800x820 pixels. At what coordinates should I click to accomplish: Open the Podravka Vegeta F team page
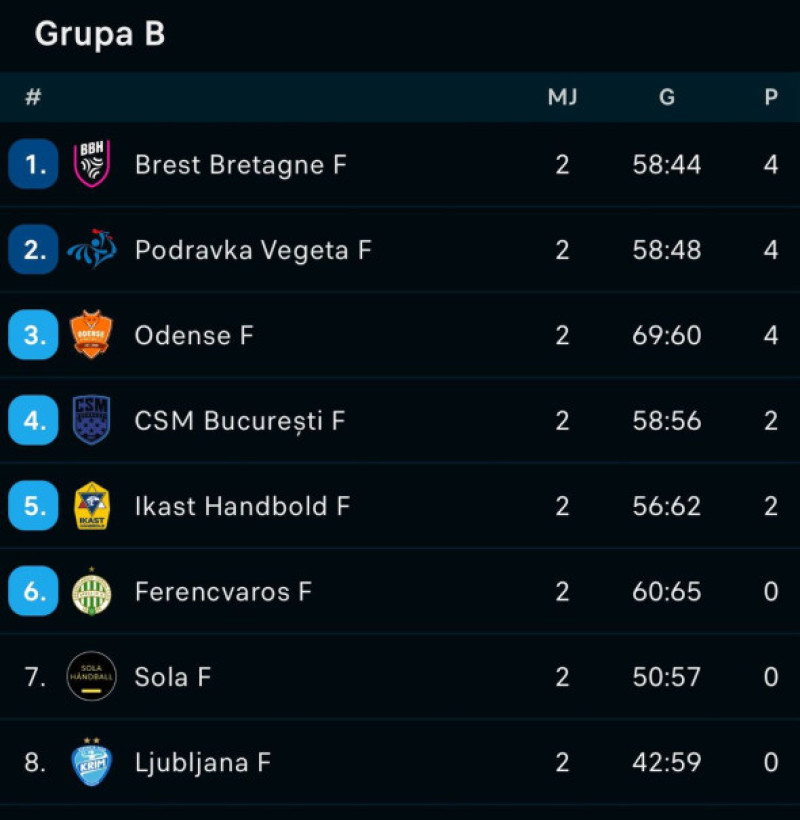253,250
